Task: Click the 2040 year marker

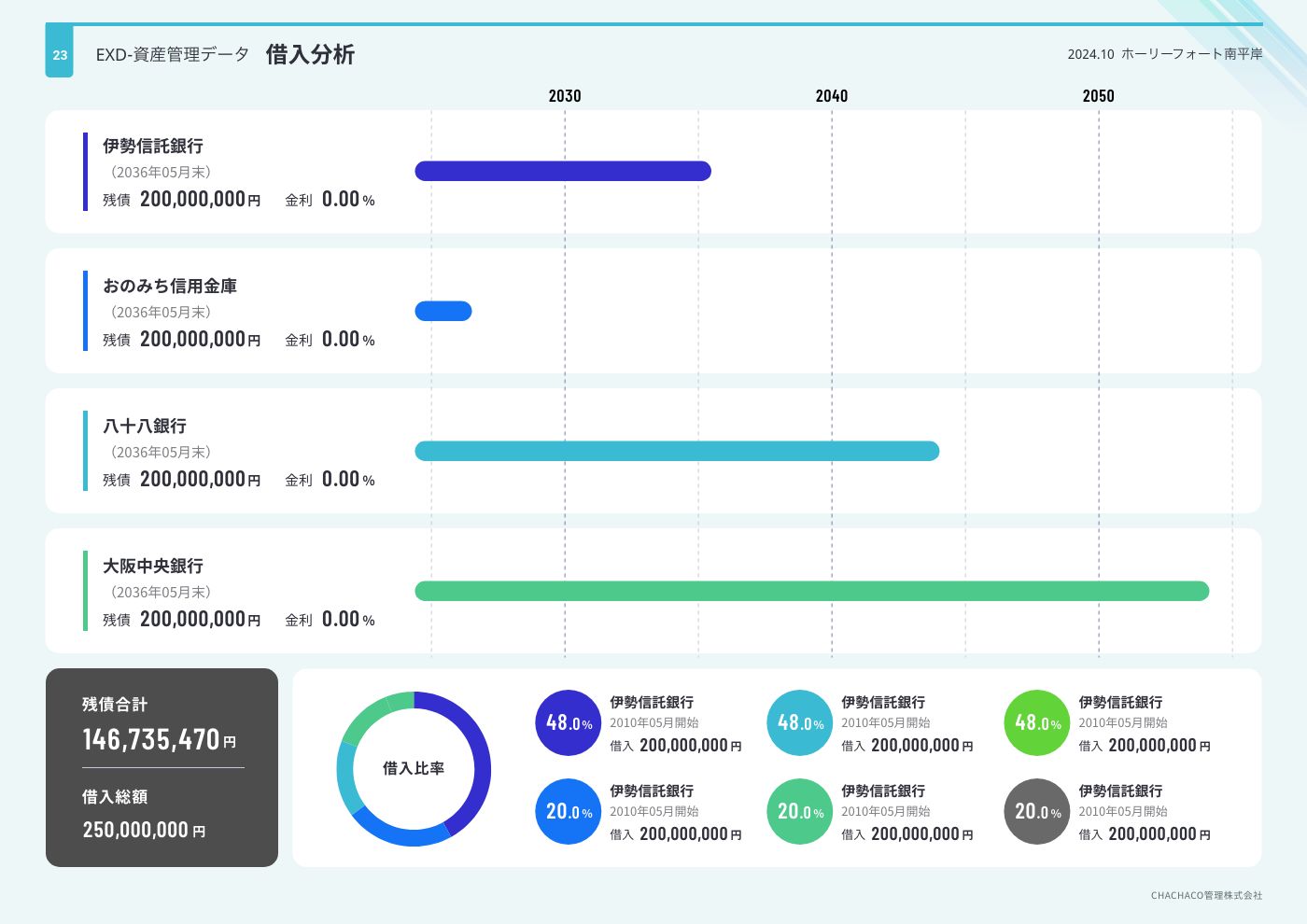Action: coord(831,96)
